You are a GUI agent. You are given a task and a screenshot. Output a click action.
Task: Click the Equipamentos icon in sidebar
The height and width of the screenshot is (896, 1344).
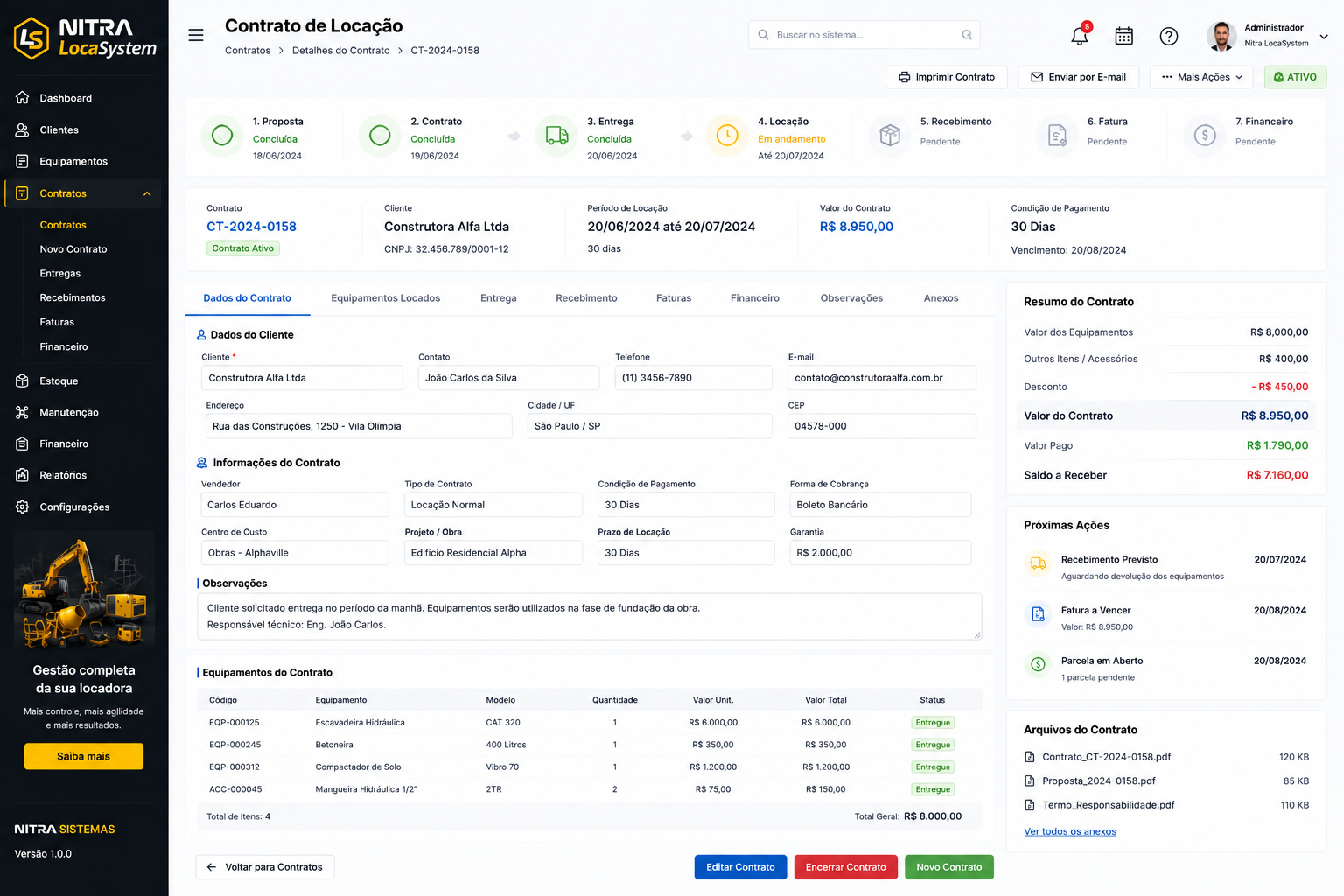coord(23,161)
